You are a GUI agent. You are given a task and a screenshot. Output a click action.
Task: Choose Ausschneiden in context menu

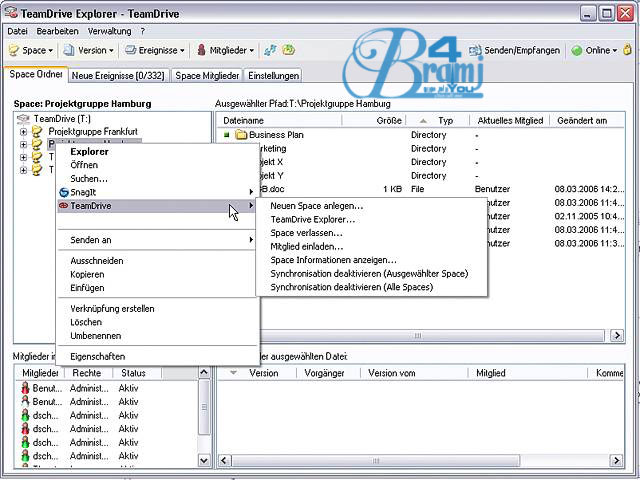[157, 260]
